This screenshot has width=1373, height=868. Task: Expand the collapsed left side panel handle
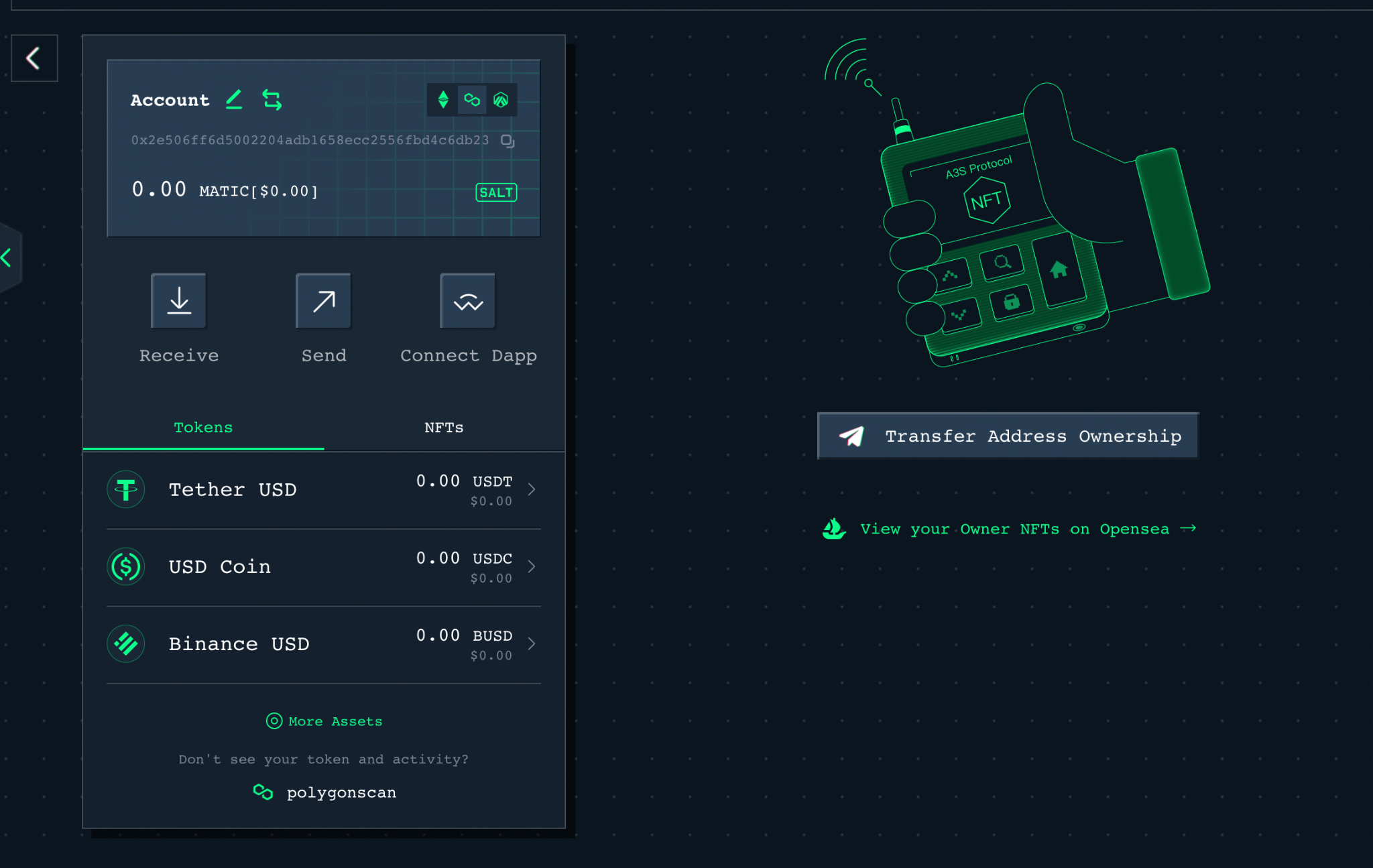tap(8, 257)
